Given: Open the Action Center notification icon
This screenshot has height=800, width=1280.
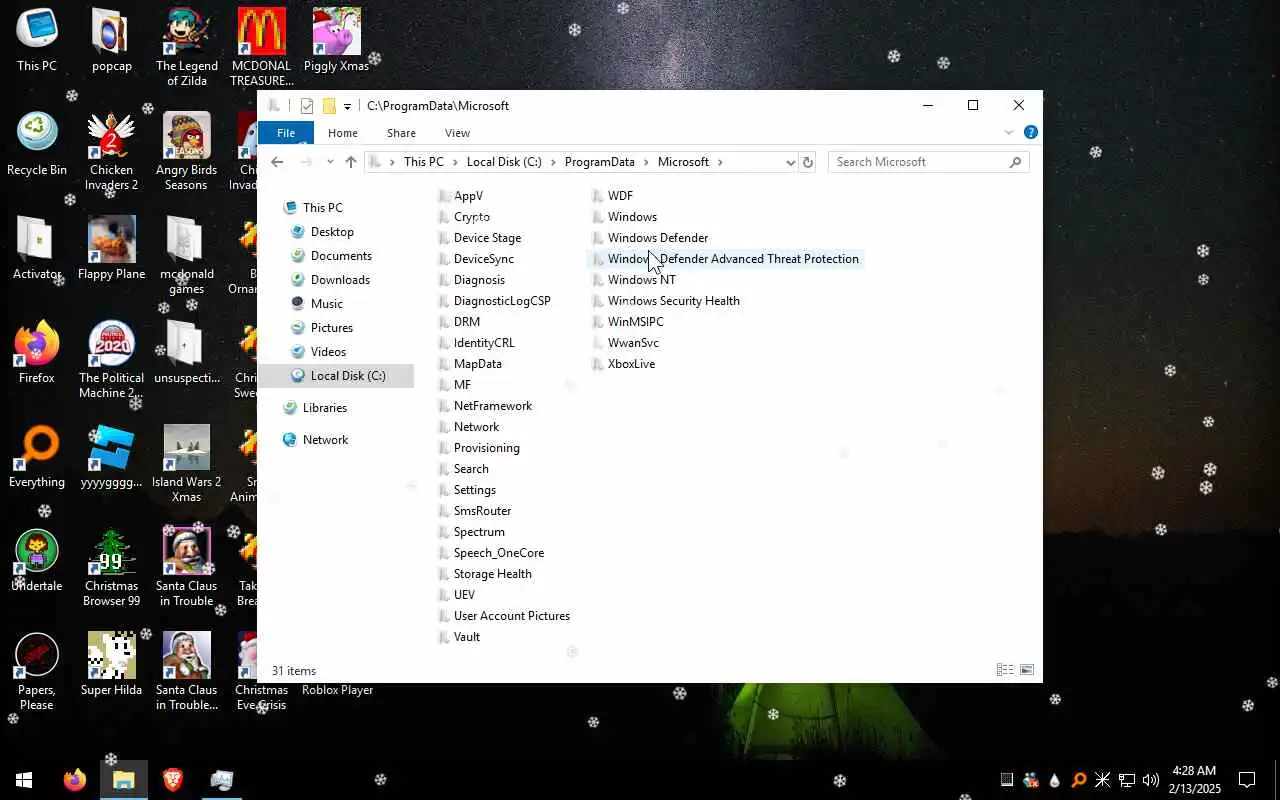Looking at the screenshot, I should pyautogui.click(x=1247, y=780).
